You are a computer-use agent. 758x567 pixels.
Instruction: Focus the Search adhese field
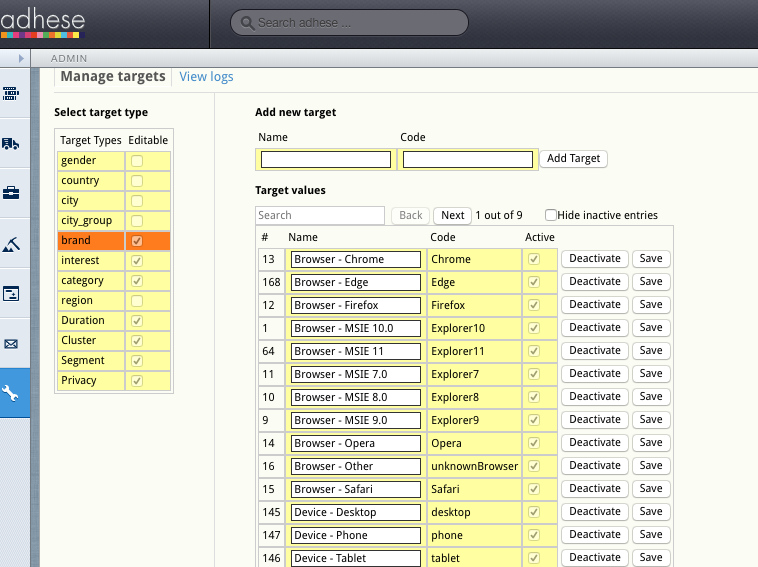pos(350,23)
